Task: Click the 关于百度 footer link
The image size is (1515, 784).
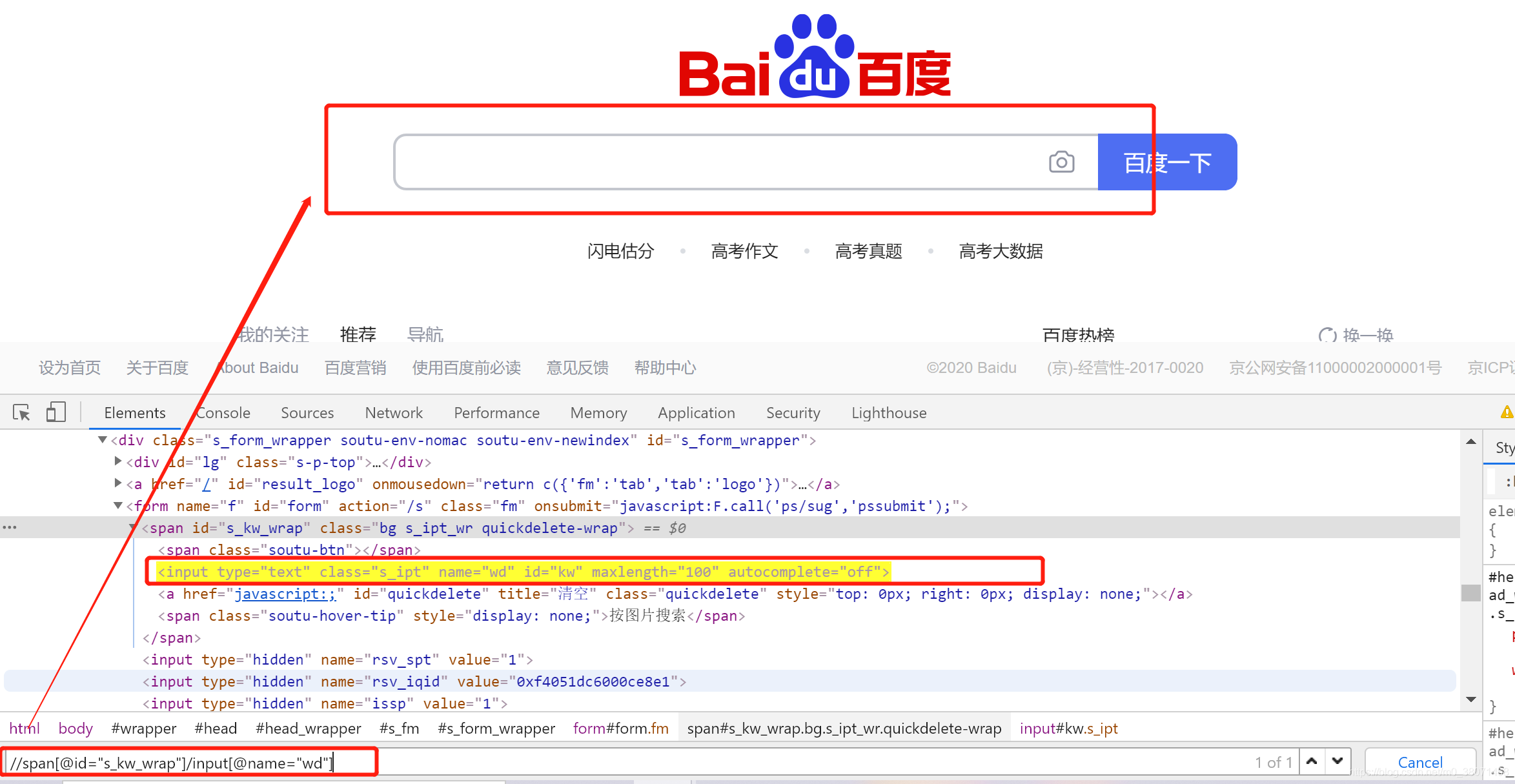Action: click(x=157, y=368)
